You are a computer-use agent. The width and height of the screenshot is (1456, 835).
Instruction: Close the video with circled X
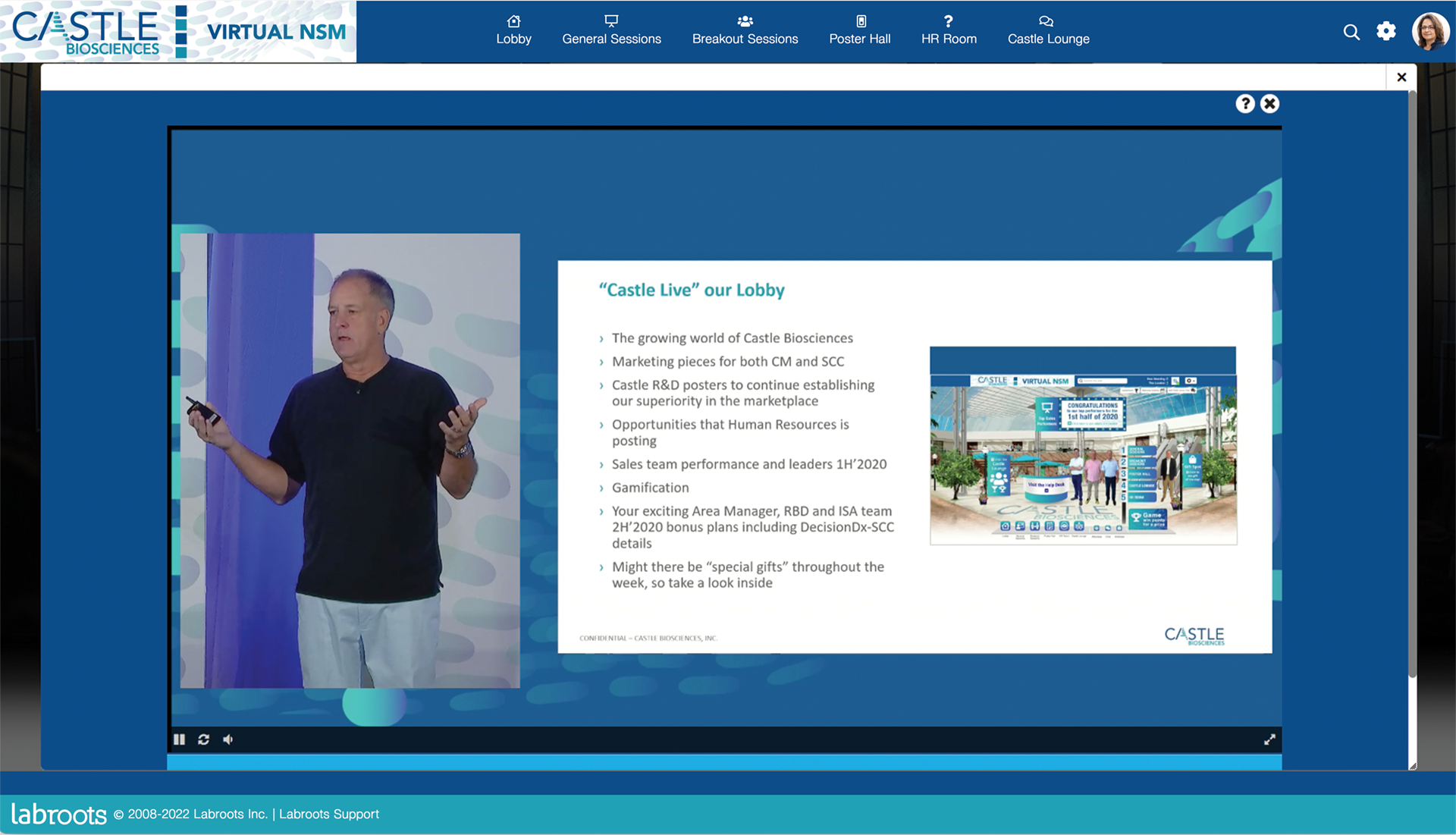(1269, 104)
